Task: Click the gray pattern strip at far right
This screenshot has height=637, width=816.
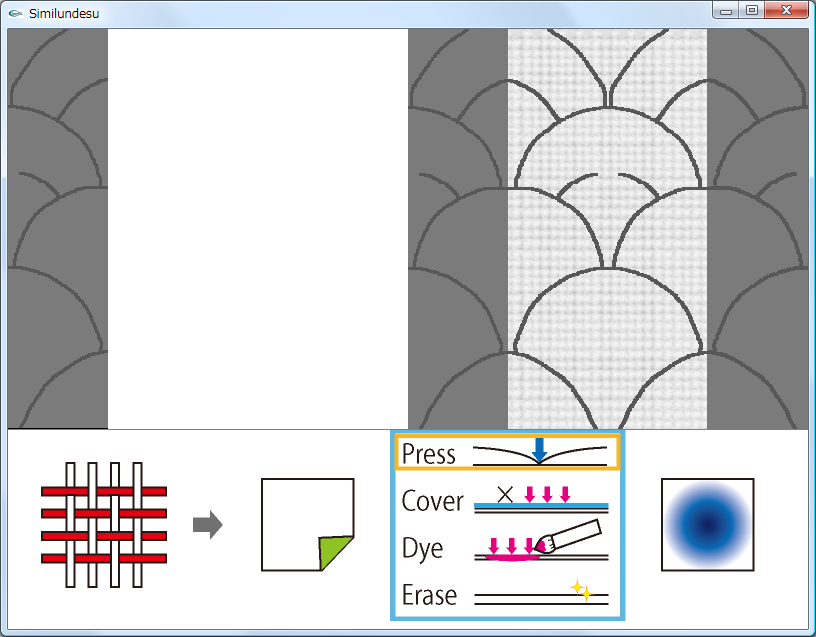Action: pyautogui.click(x=757, y=229)
